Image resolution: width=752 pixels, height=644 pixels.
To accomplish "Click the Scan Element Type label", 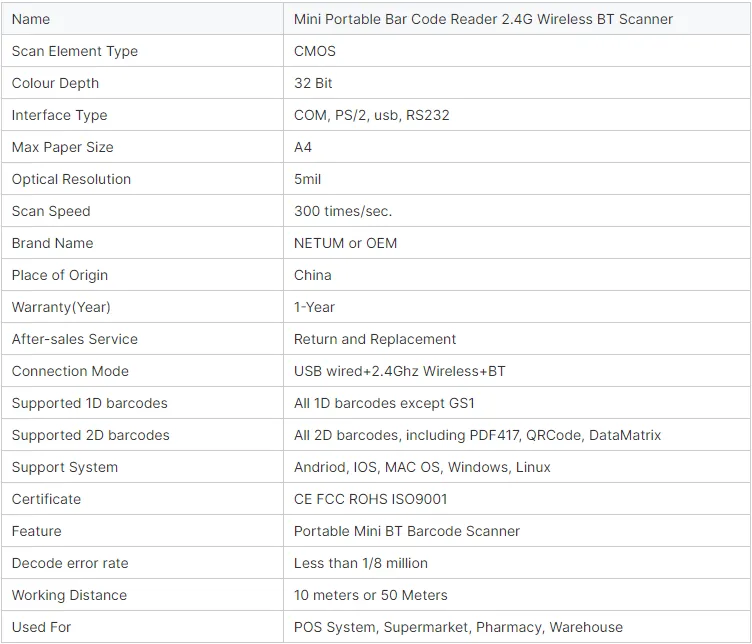I will click(75, 51).
